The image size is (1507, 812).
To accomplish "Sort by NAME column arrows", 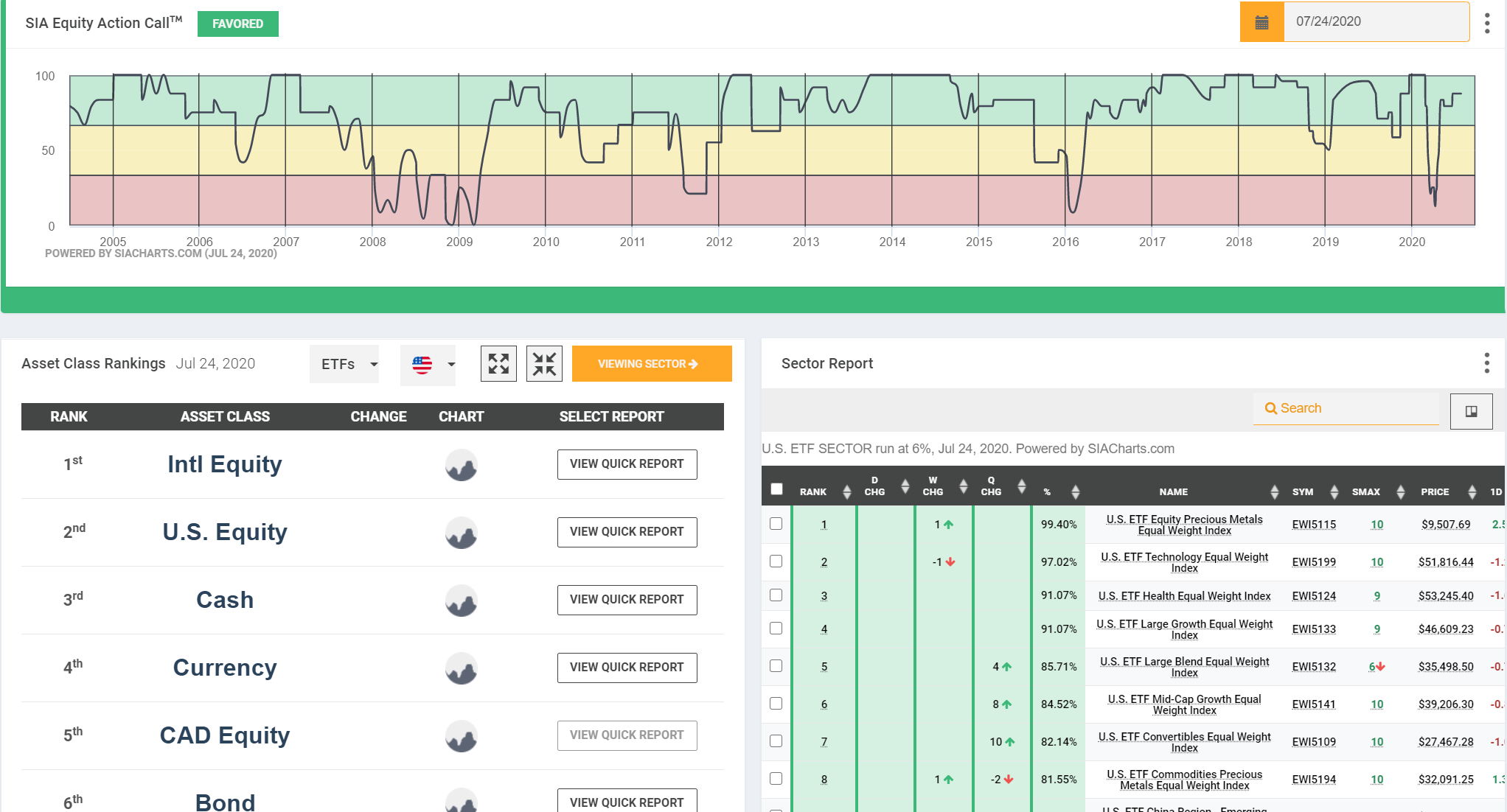I will tap(1274, 491).
